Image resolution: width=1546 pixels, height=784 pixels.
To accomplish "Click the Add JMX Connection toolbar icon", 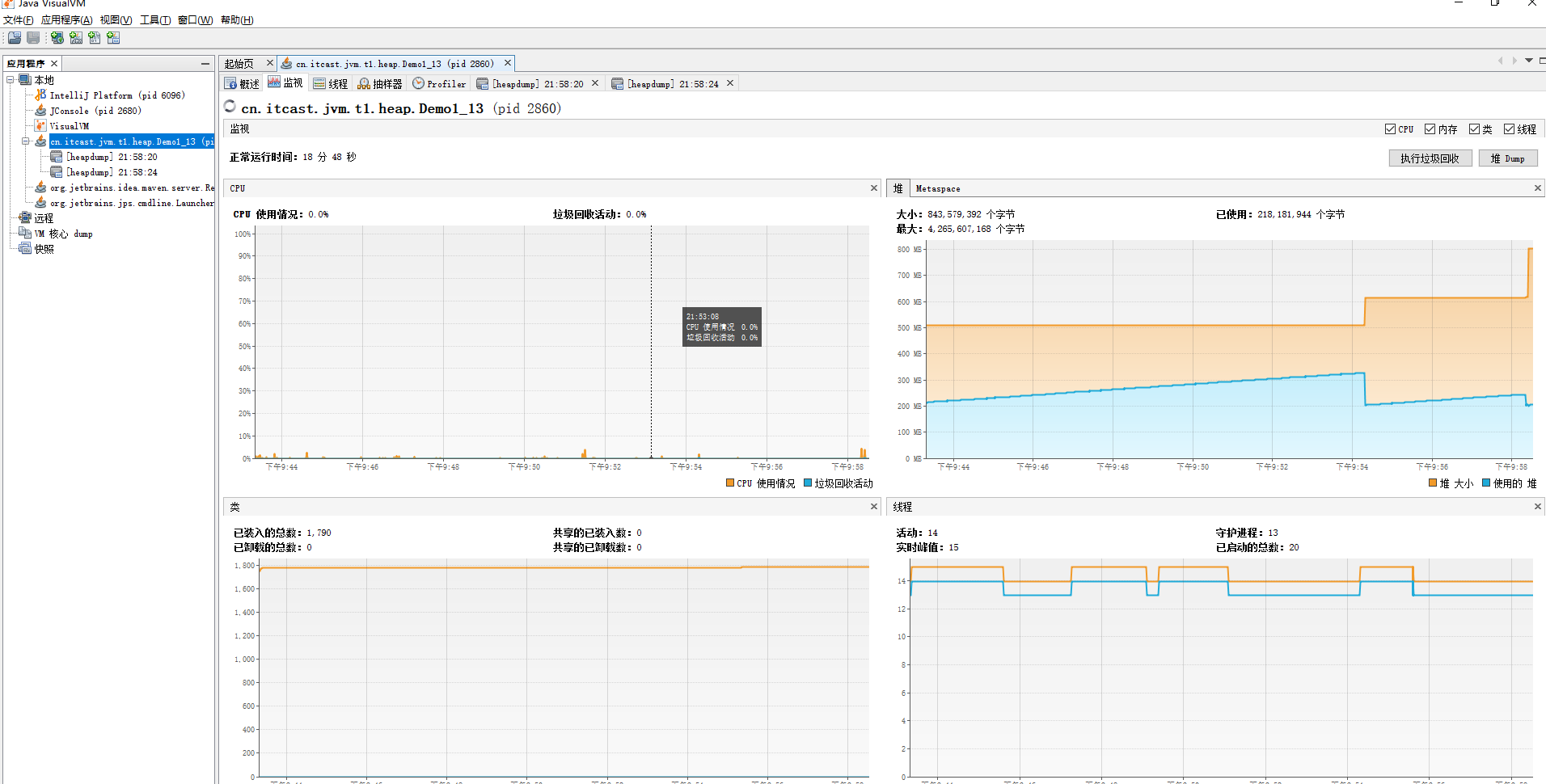I will tap(76, 38).
